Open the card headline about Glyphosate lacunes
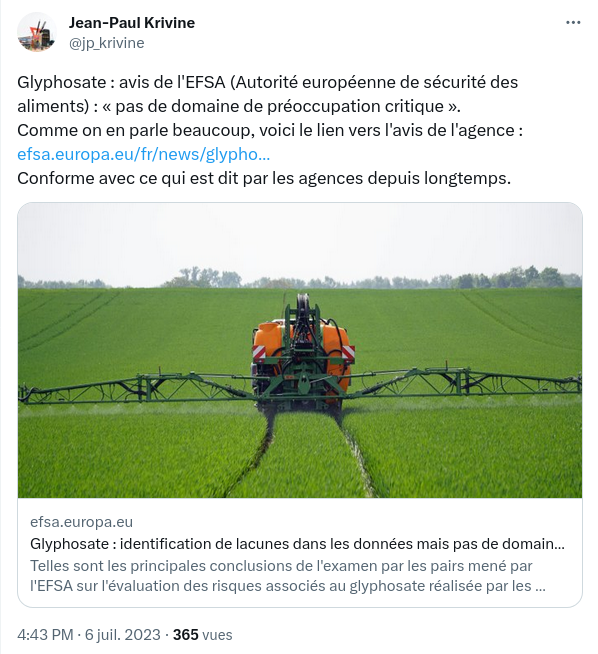Screen dimensions: 598x654 297,544
